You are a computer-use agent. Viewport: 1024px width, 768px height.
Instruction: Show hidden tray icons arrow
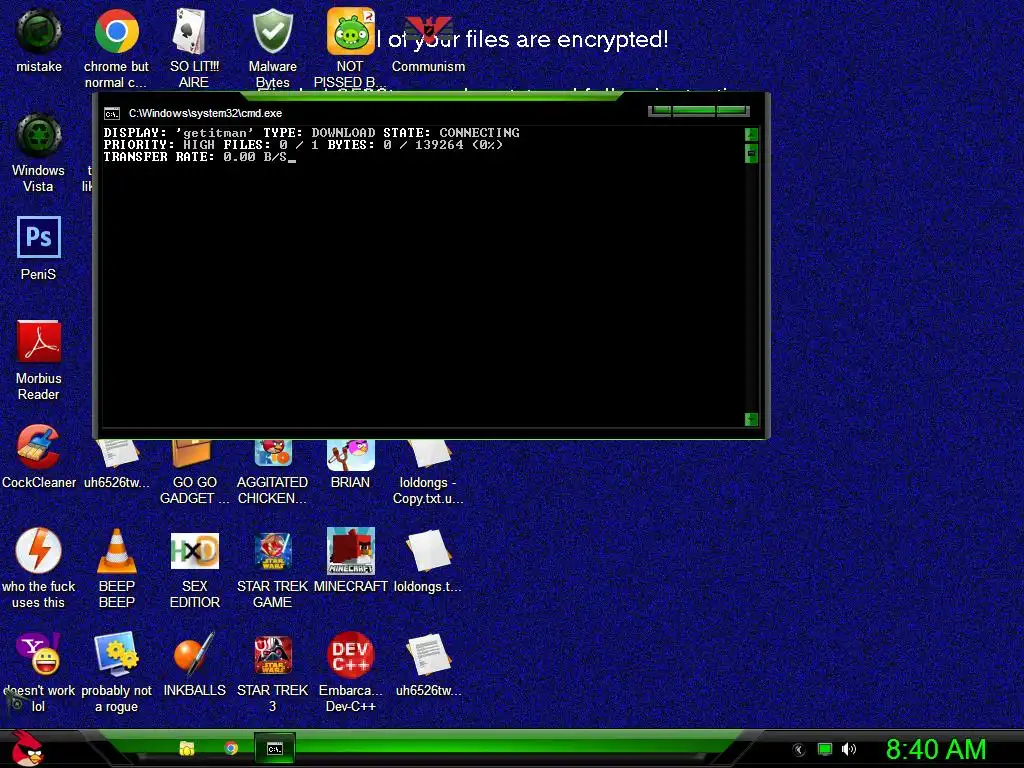[x=799, y=750]
